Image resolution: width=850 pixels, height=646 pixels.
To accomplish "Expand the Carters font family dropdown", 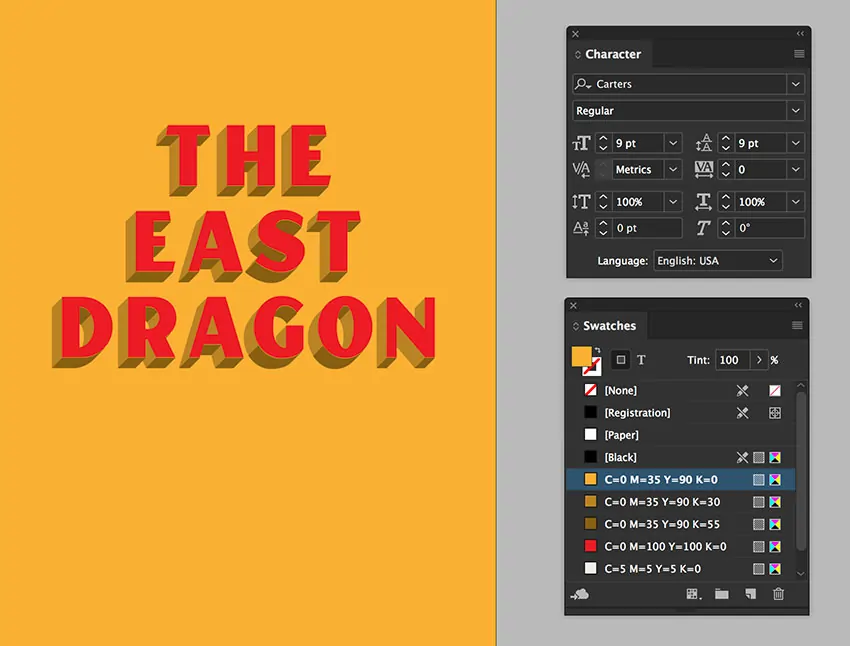I will 795,85.
